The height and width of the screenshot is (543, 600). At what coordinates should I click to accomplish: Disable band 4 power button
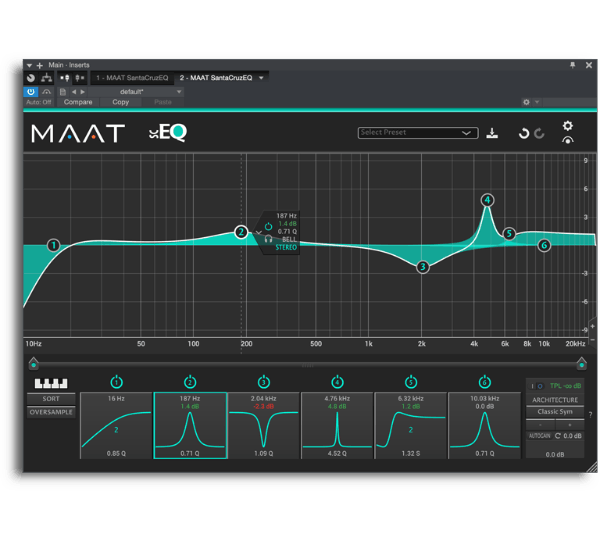[337, 382]
